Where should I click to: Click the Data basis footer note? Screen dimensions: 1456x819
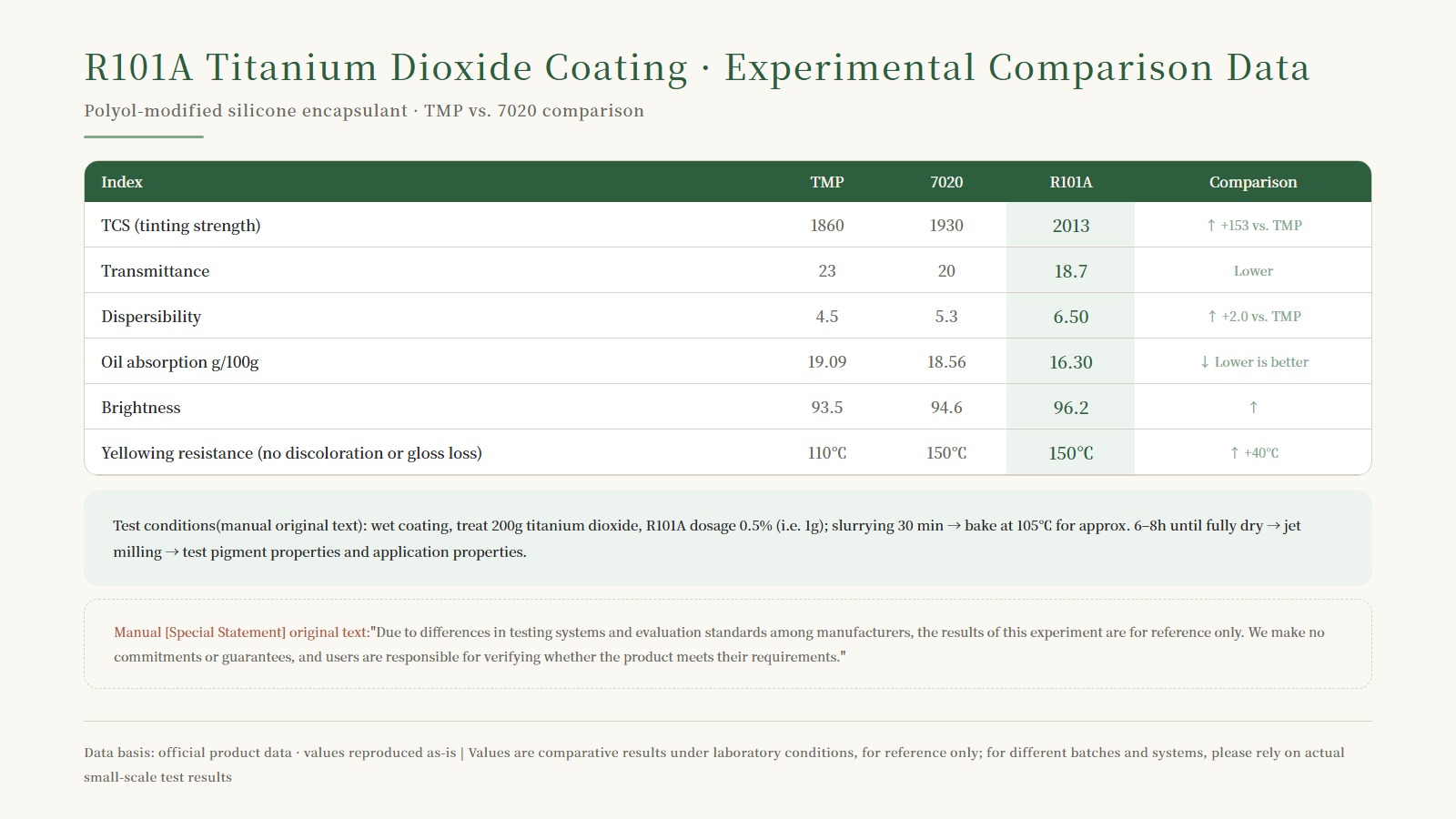tap(714, 764)
